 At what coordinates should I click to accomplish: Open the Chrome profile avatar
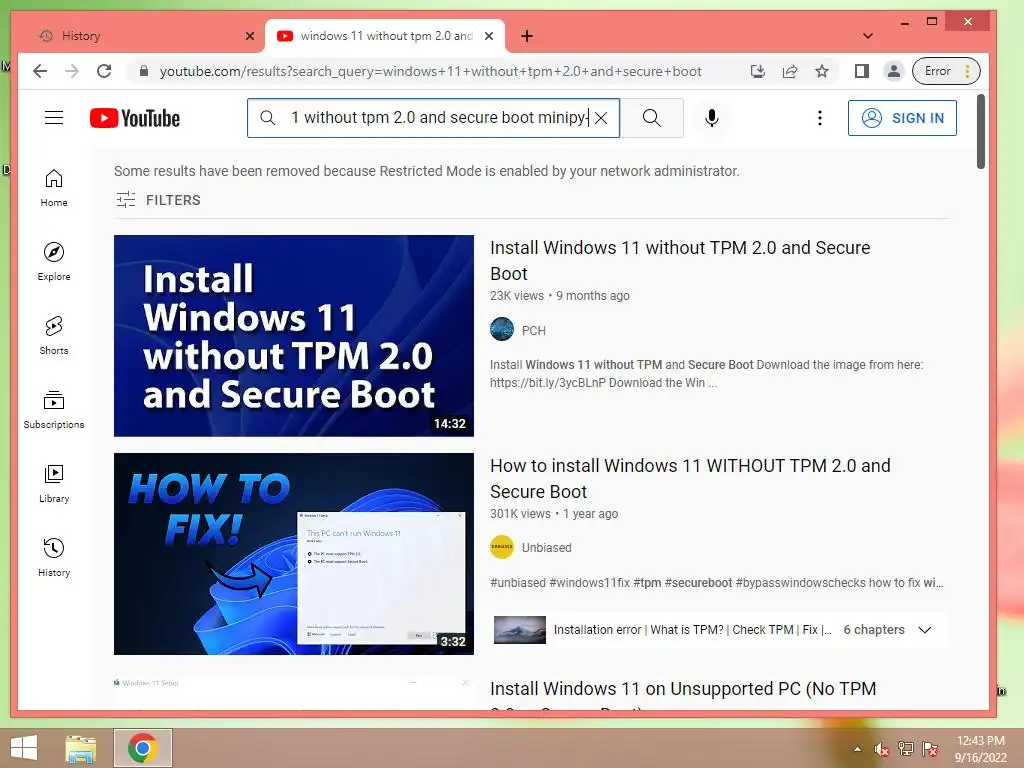(x=893, y=71)
